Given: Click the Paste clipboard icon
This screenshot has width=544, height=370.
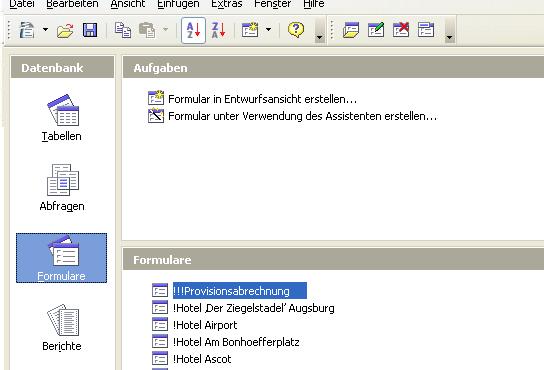Looking at the screenshot, I should [147, 30].
